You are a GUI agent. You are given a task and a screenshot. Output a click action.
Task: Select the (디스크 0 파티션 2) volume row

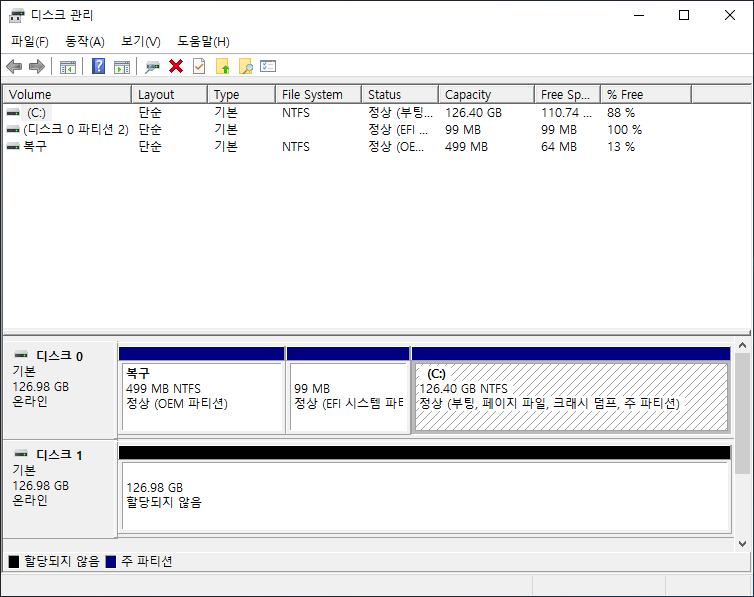76,130
